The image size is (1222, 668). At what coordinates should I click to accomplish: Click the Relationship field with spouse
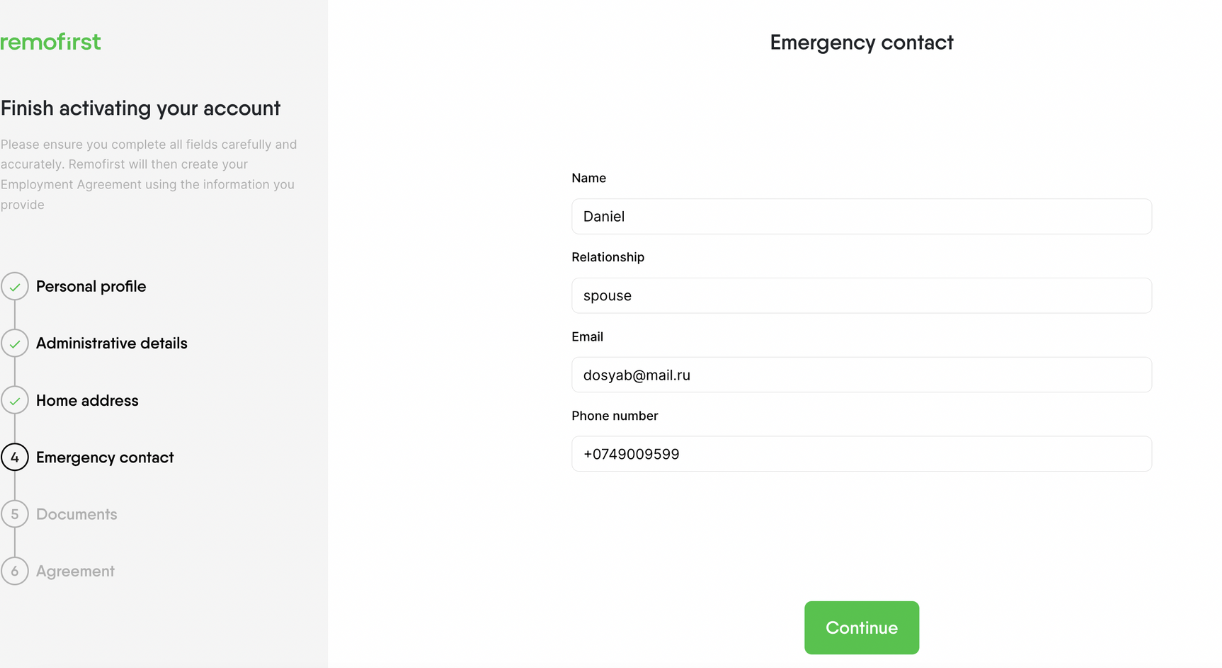(862, 296)
